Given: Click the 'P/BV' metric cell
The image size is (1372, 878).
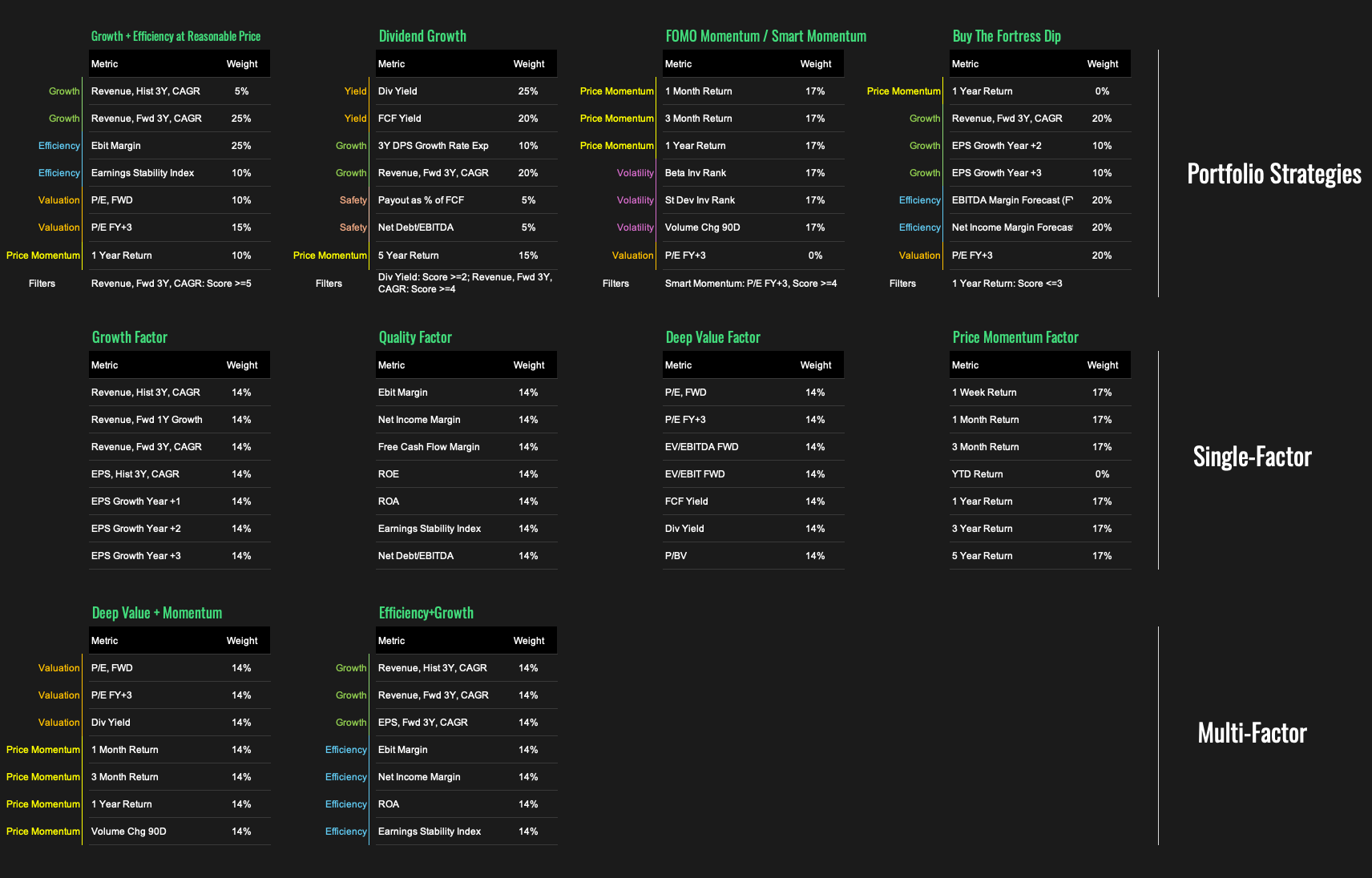Looking at the screenshot, I should tap(676, 556).
